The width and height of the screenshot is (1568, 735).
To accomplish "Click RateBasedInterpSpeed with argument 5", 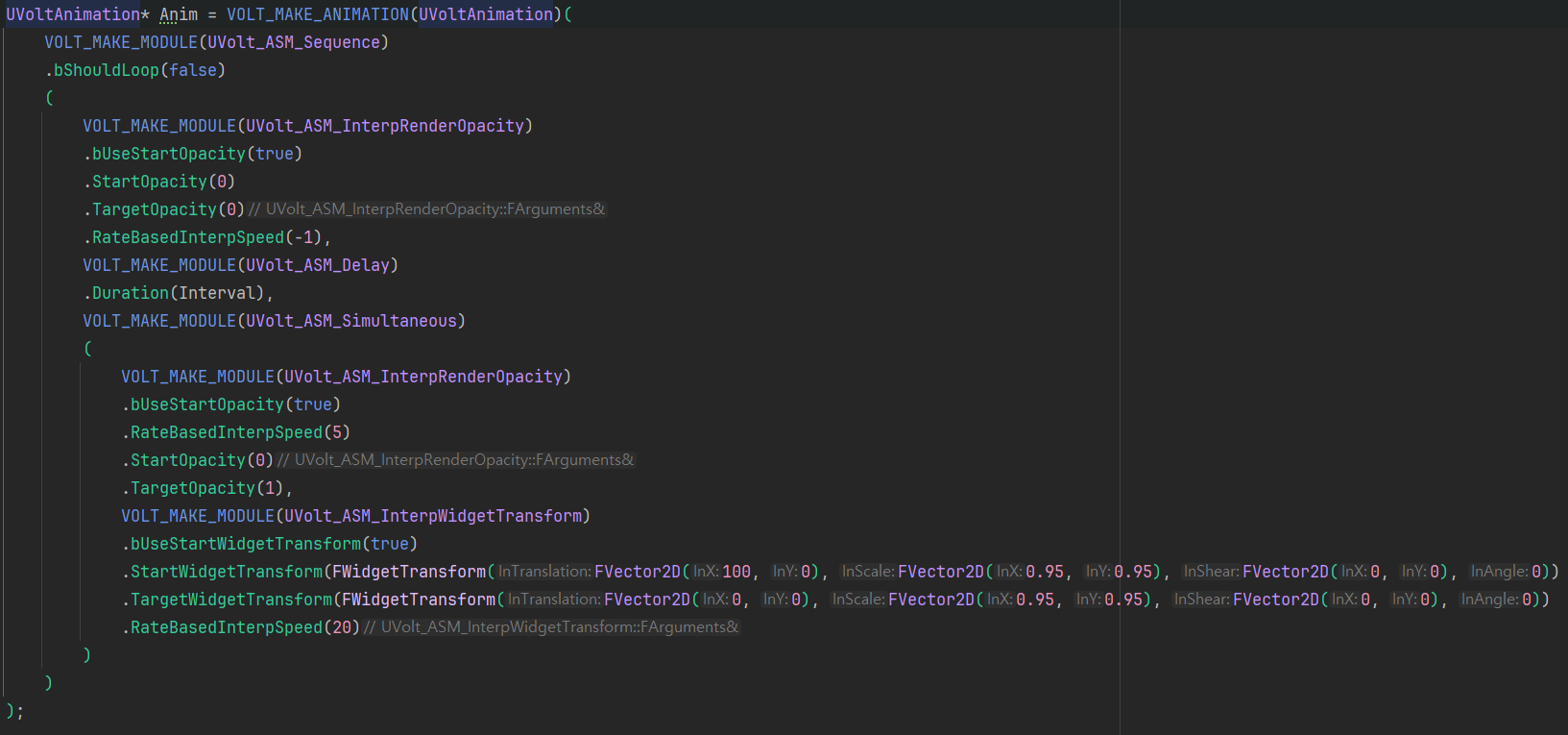I will point(227,432).
